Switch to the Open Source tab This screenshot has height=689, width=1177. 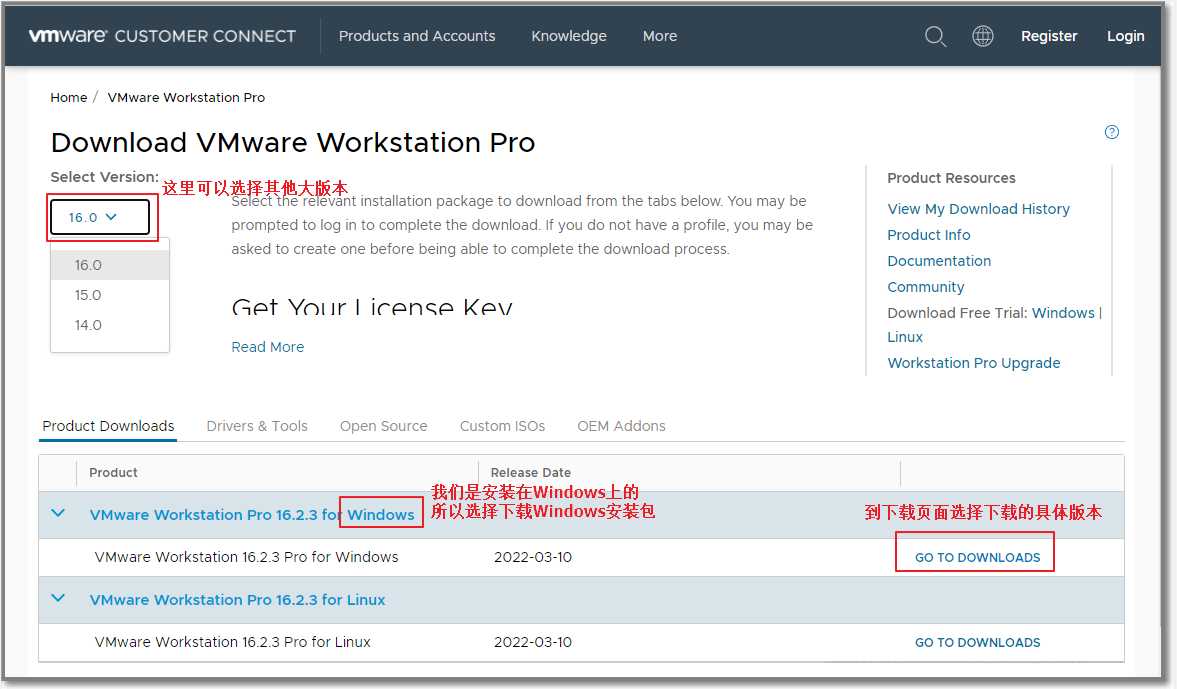384,426
